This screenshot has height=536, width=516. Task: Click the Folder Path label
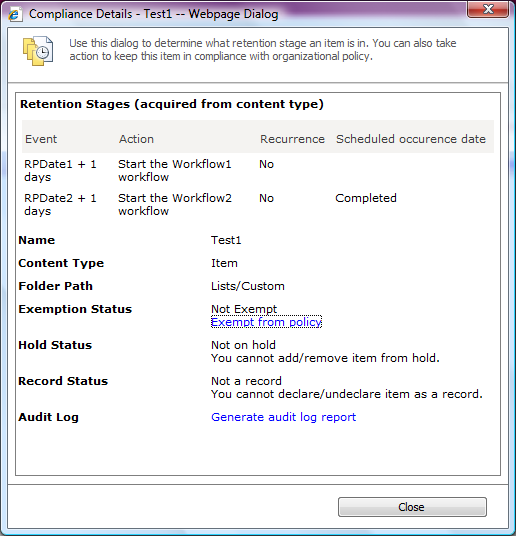coord(55,286)
